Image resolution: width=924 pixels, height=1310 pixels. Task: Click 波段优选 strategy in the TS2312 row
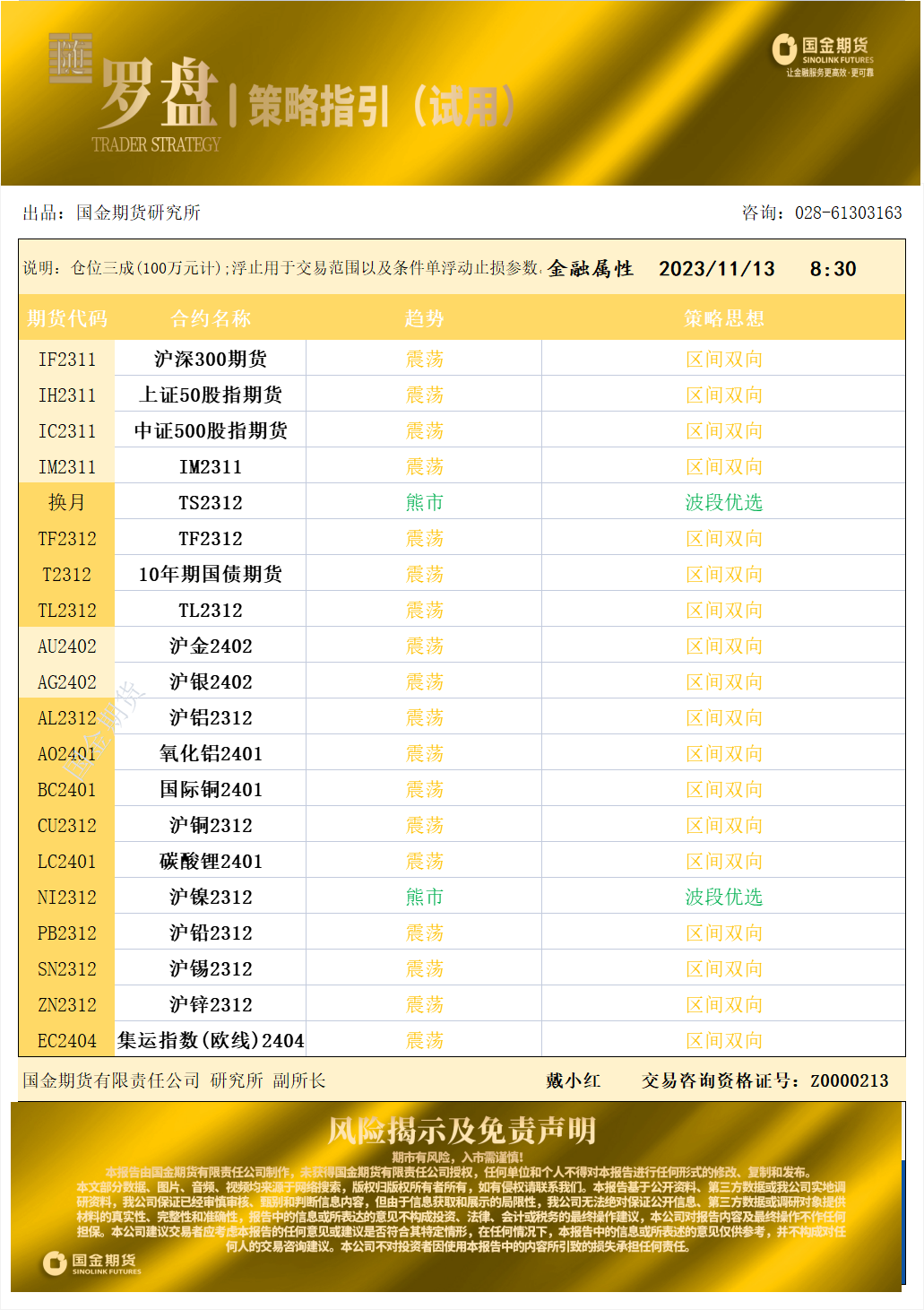724,502
